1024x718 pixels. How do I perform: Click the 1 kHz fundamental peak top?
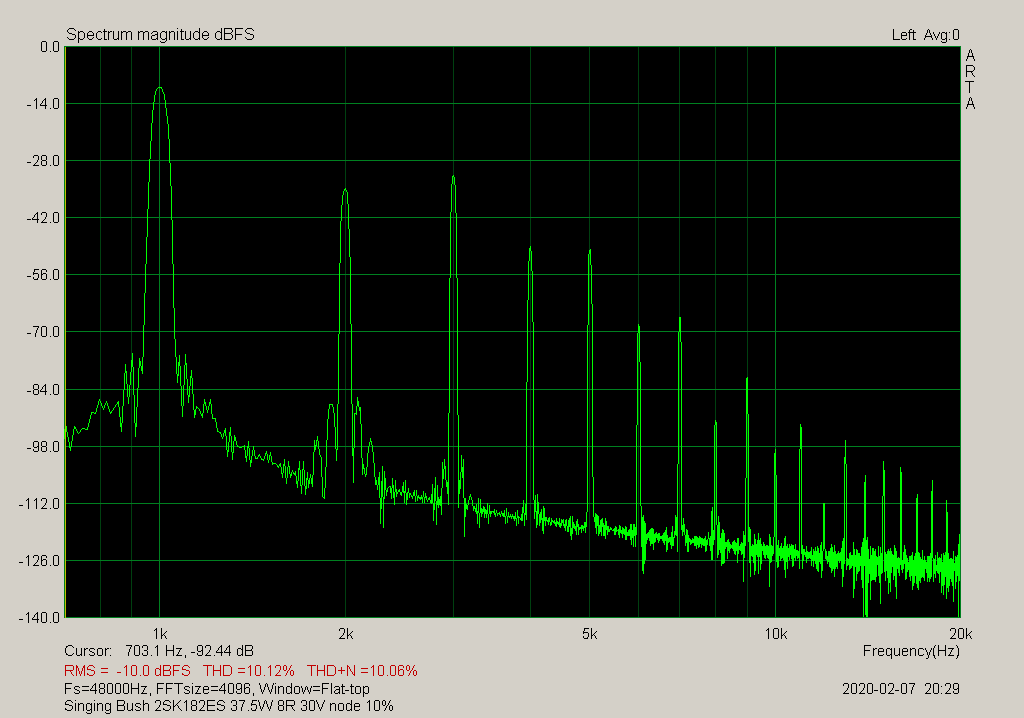pyautogui.click(x=160, y=88)
